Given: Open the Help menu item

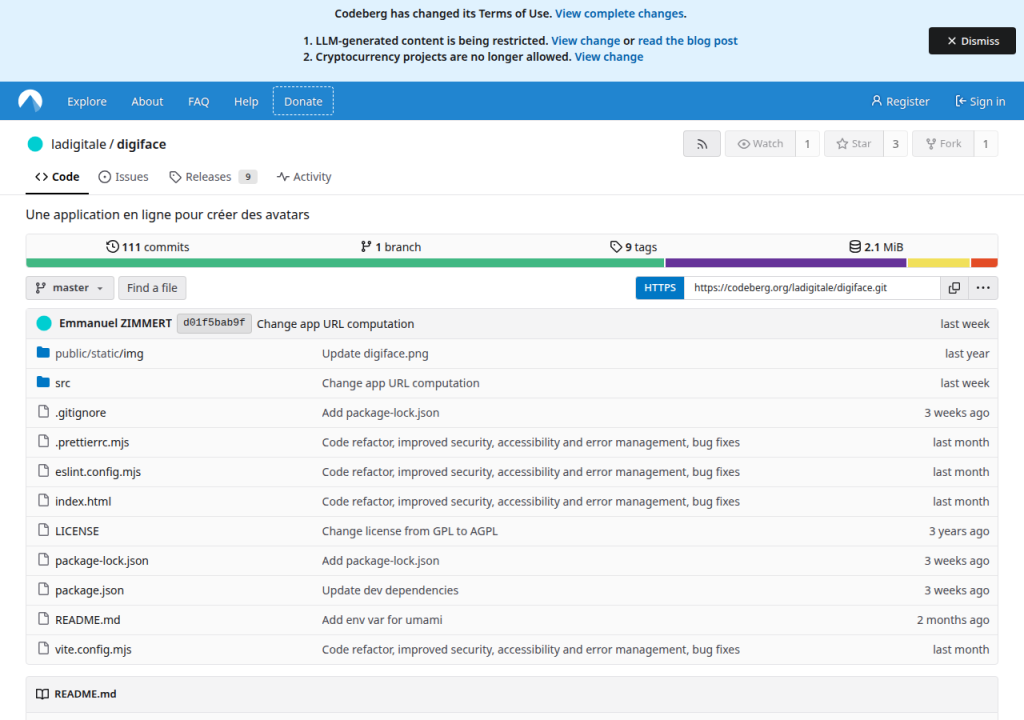Looking at the screenshot, I should point(246,101).
